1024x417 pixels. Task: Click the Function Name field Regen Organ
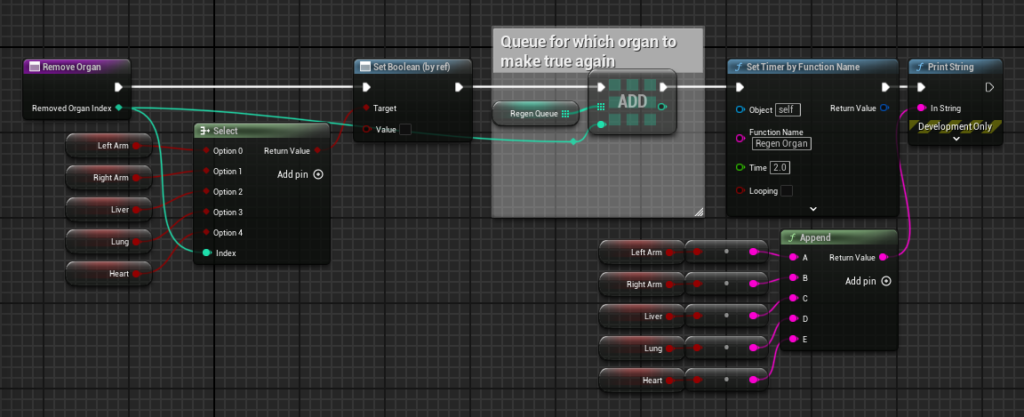coord(782,143)
